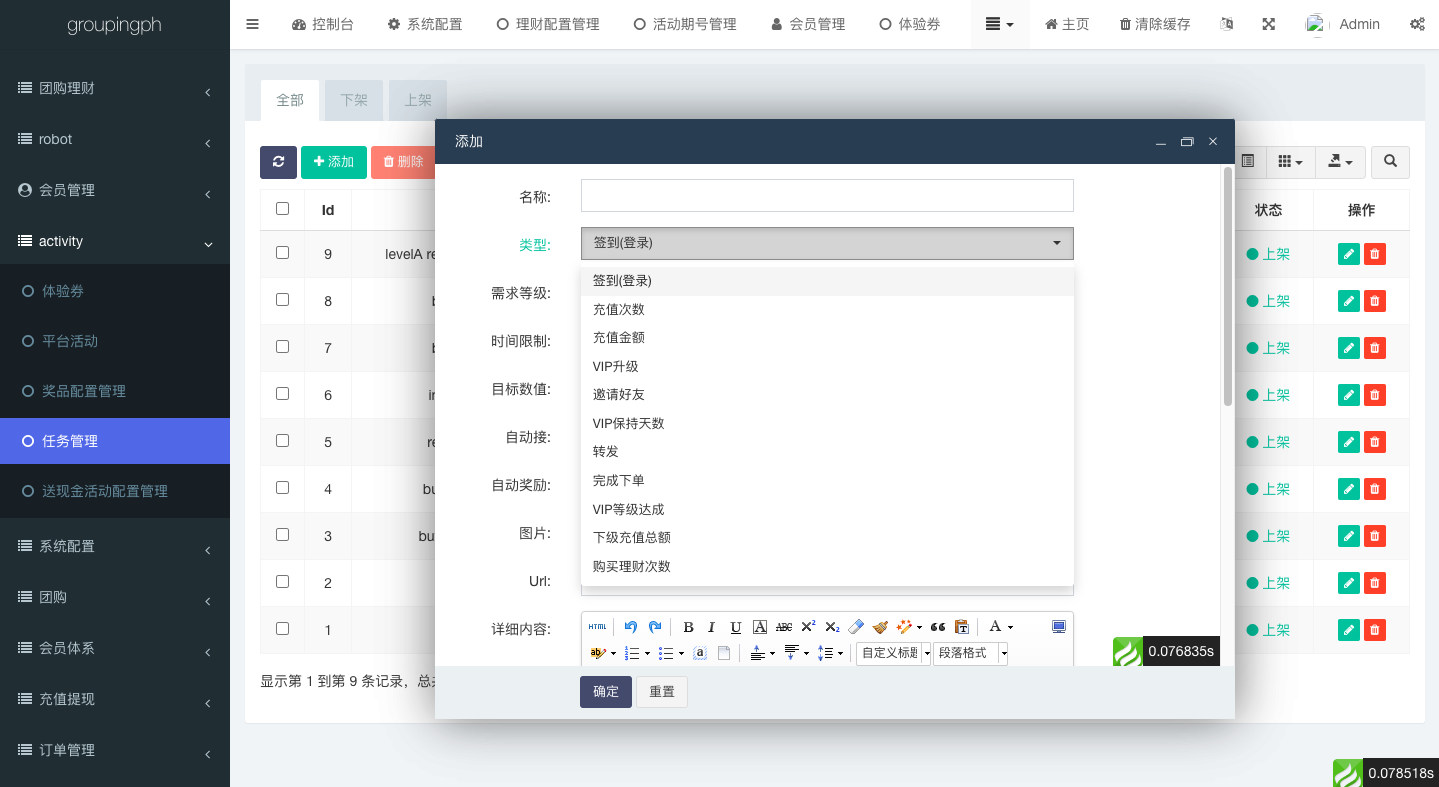
Task: Choose 邀请好友 from the type dropdown list
Action: pos(618,395)
